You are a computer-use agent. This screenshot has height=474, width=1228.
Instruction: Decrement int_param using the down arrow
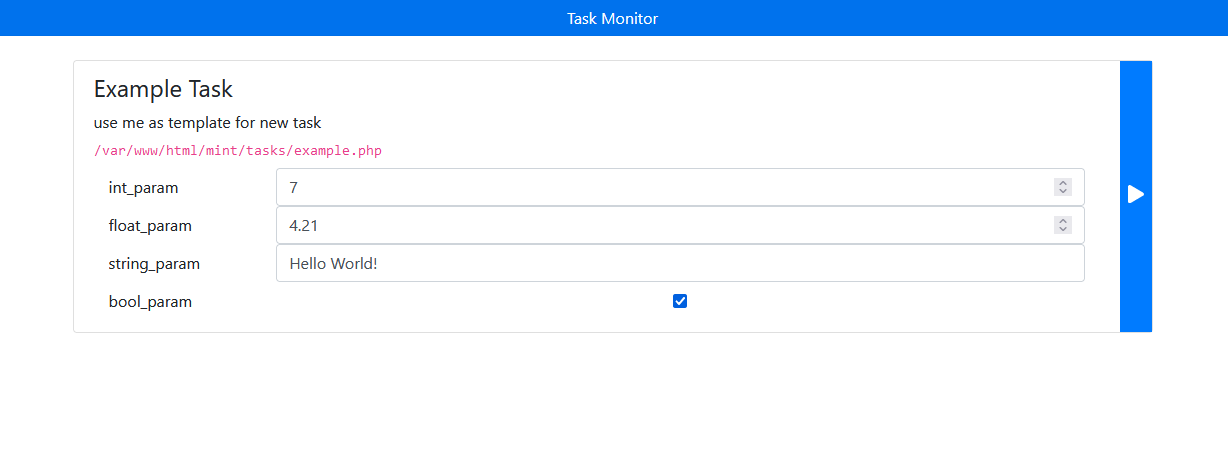tap(1063, 191)
